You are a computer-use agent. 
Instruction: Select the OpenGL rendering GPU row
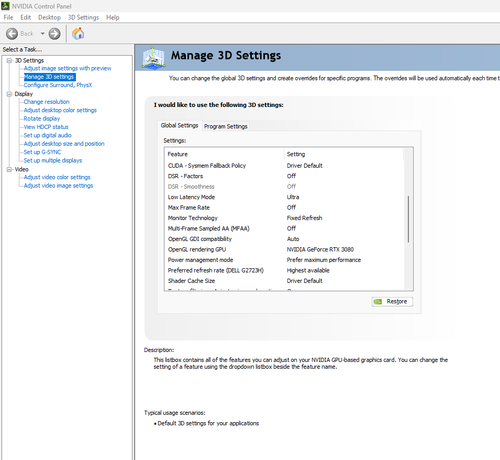pyautogui.click(x=284, y=249)
